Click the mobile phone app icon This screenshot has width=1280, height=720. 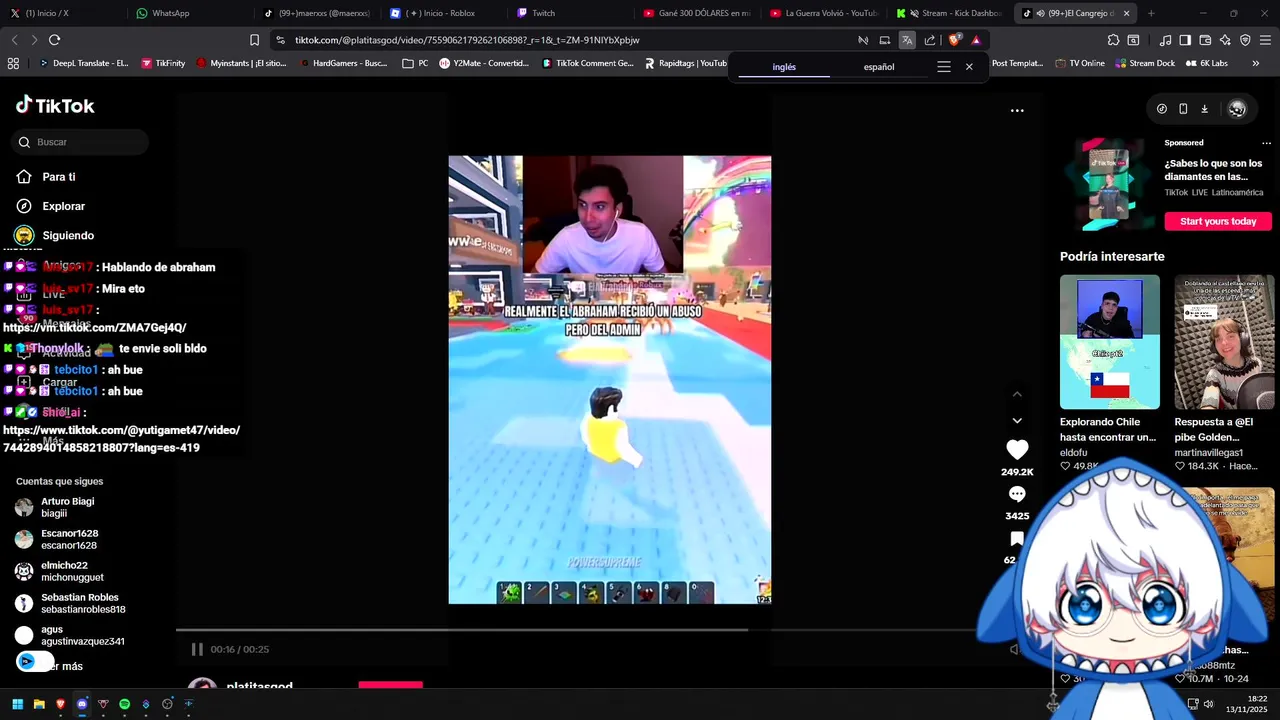1183,109
